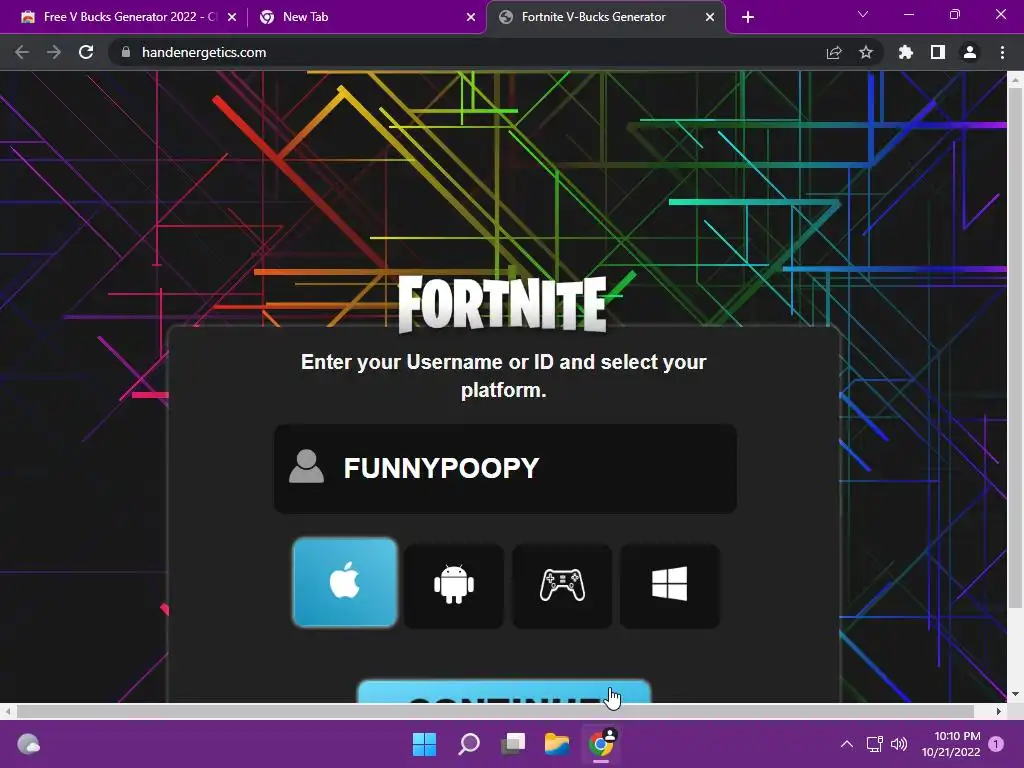
Task: Select the Android platform button
Action: (454, 585)
